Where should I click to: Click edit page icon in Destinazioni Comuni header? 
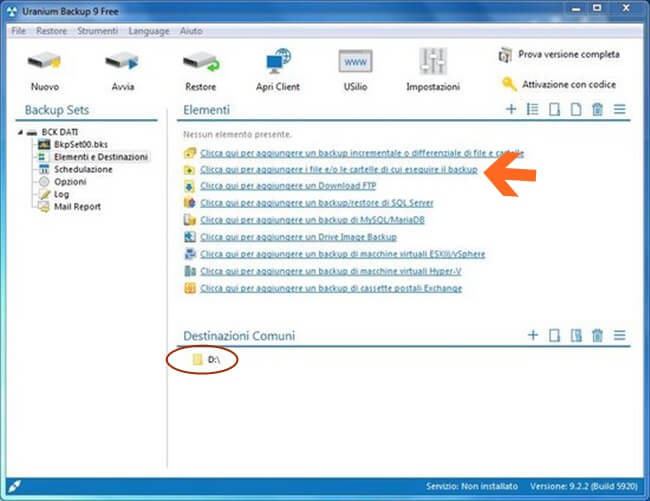point(554,335)
